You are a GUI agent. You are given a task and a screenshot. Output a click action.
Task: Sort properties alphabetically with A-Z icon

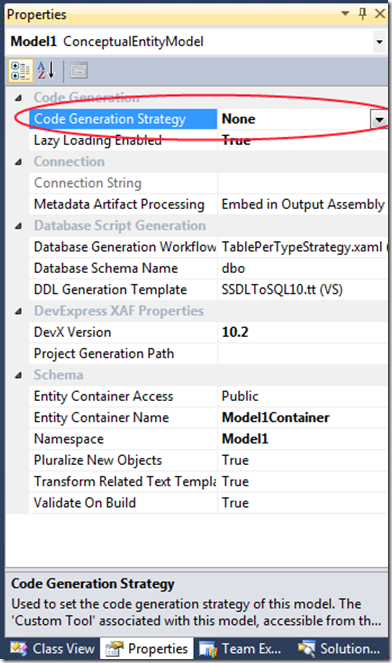pos(46,71)
